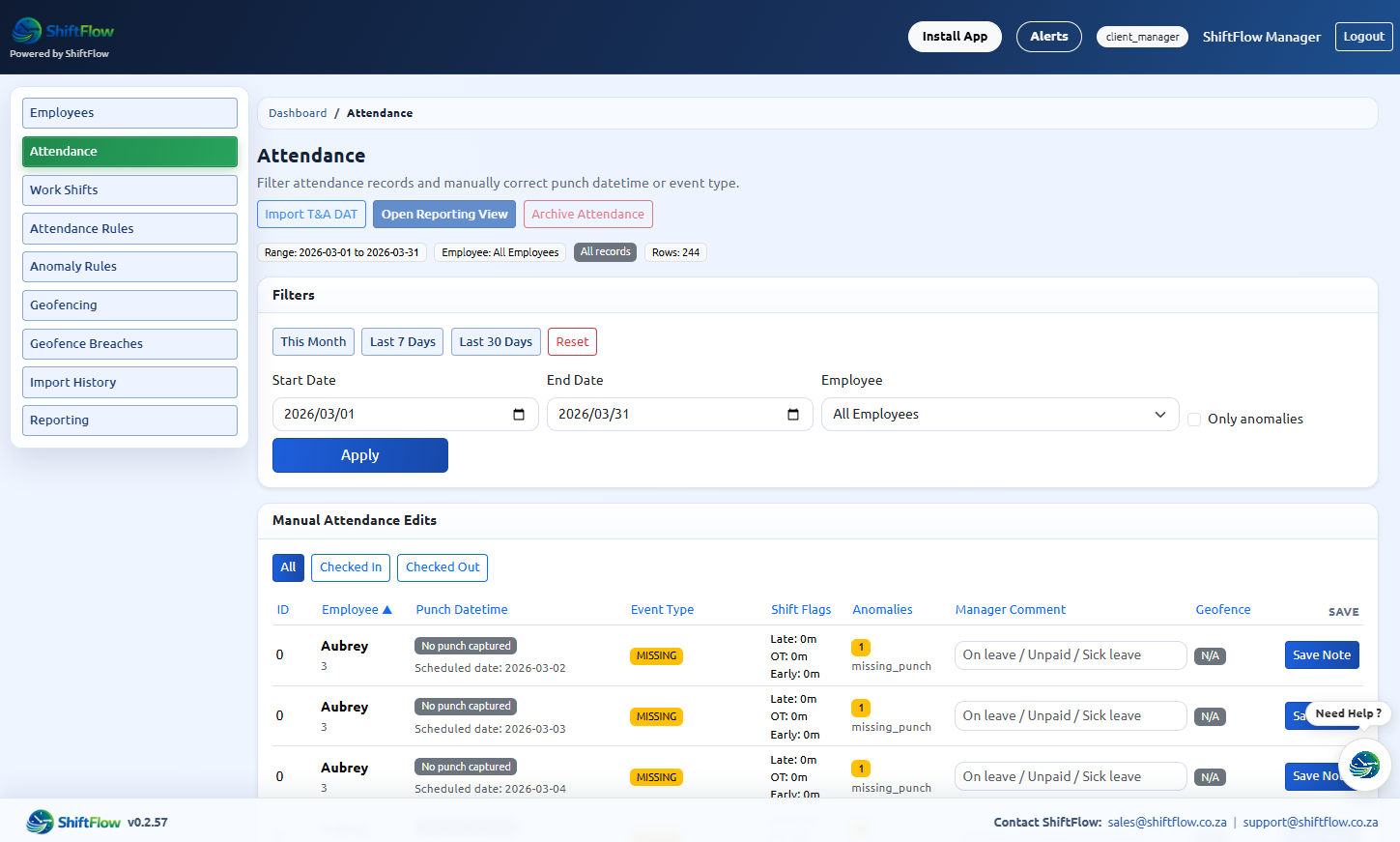Click the End Date input field

(x=680, y=415)
